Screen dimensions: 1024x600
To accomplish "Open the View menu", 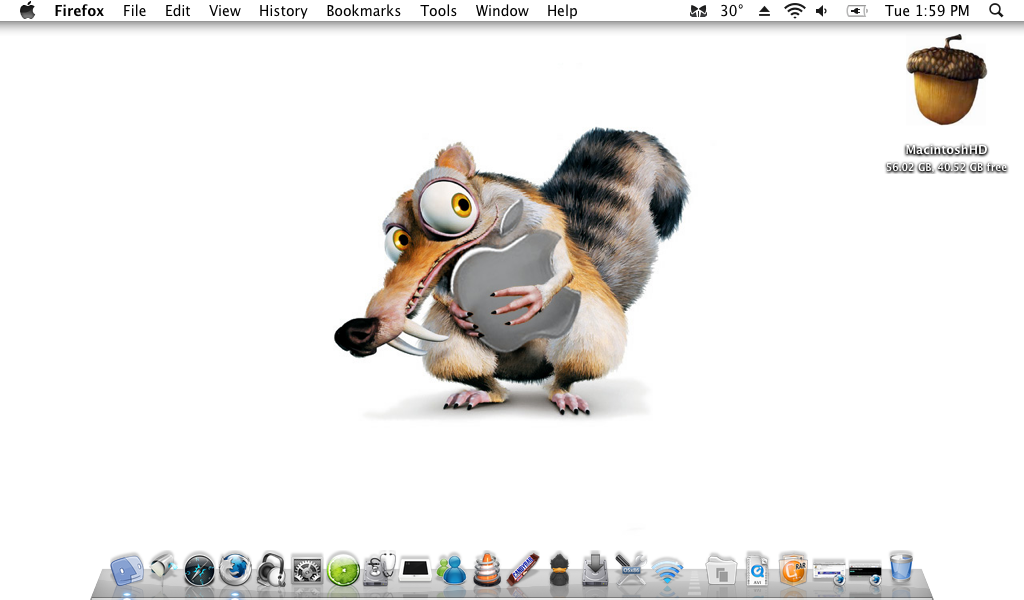I will pyautogui.click(x=225, y=10).
